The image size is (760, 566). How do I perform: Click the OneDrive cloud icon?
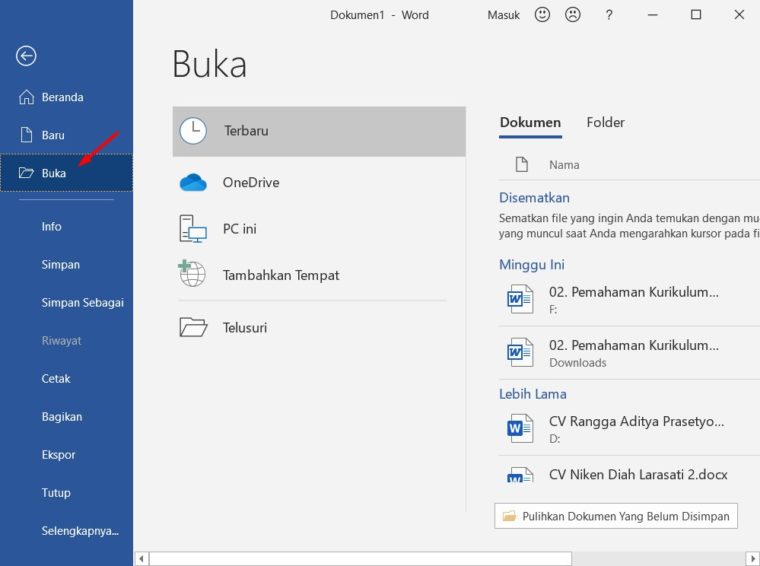193,183
